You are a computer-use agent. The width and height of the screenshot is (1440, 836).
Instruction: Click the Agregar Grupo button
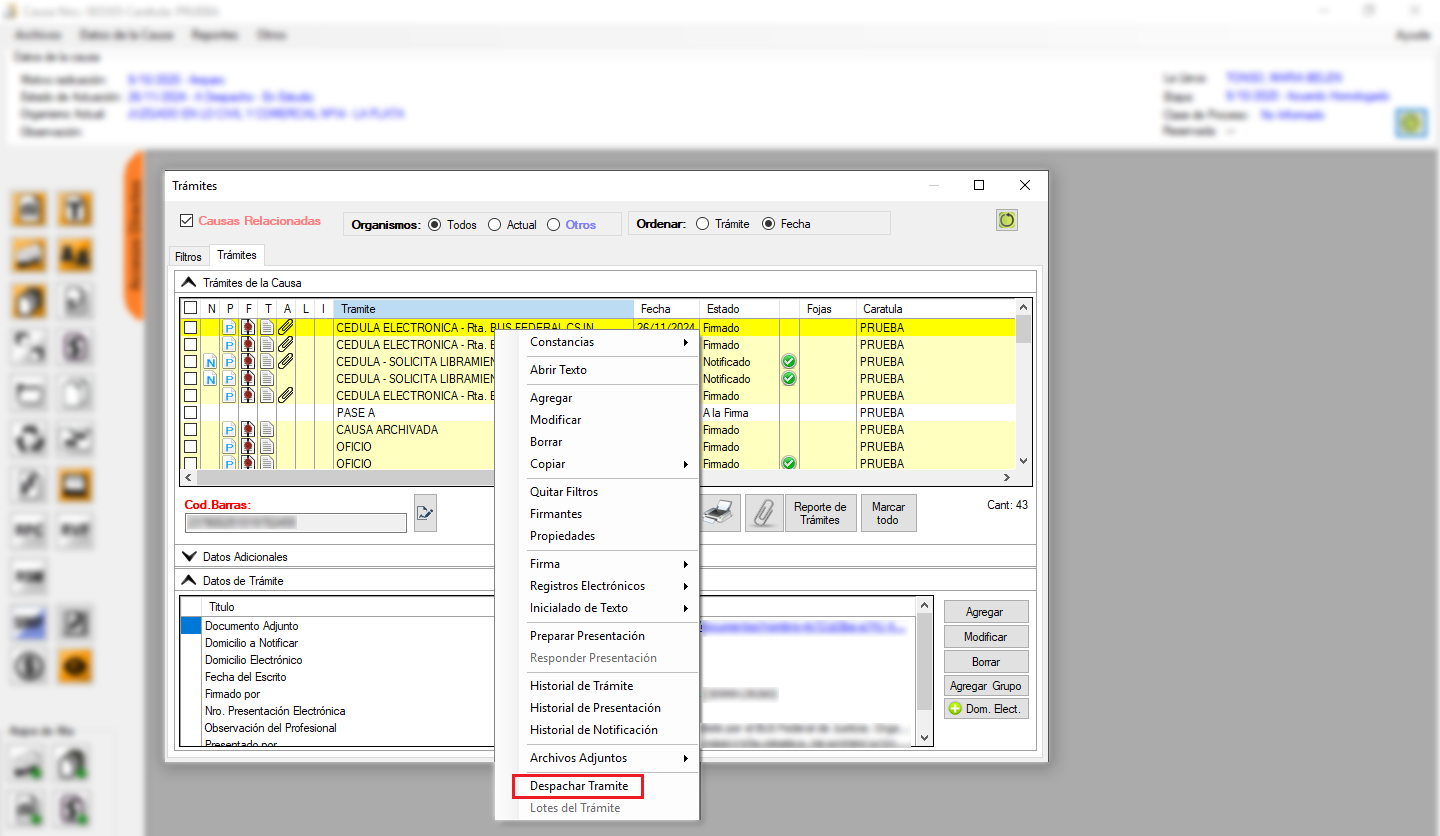[985, 686]
